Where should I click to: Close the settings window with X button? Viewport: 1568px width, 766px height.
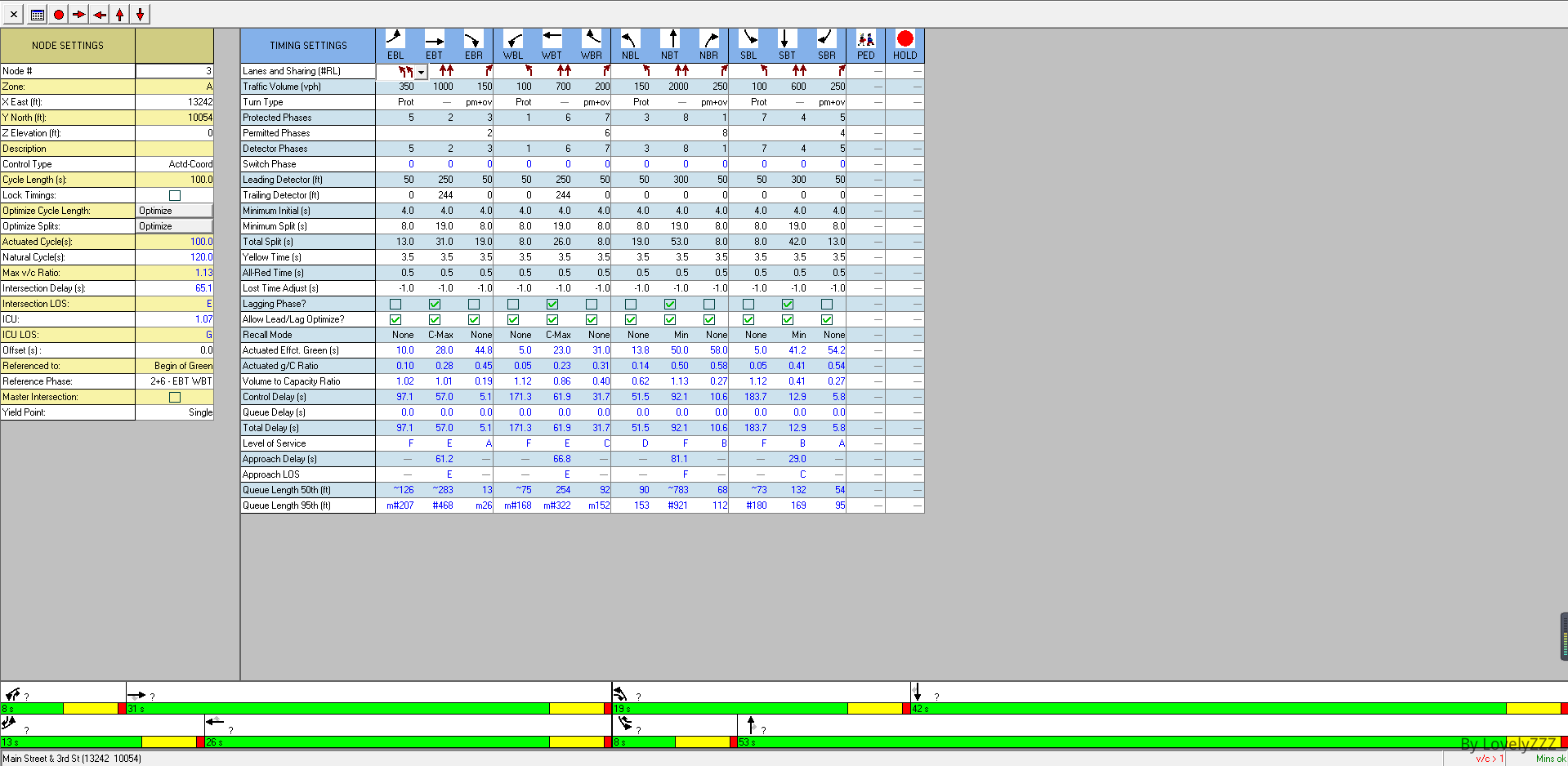[x=14, y=15]
